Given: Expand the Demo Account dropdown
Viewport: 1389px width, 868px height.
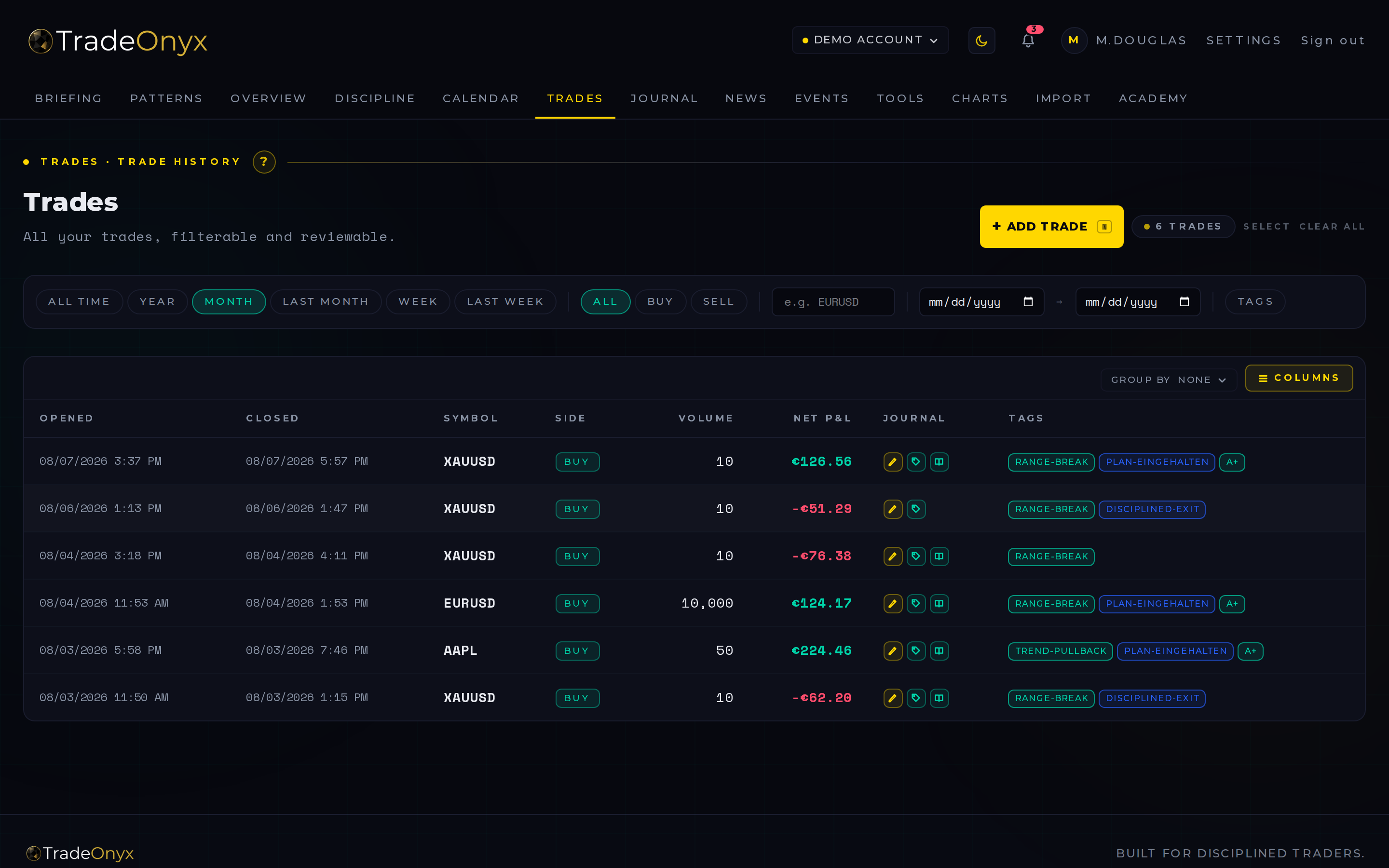Looking at the screenshot, I should [870, 40].
